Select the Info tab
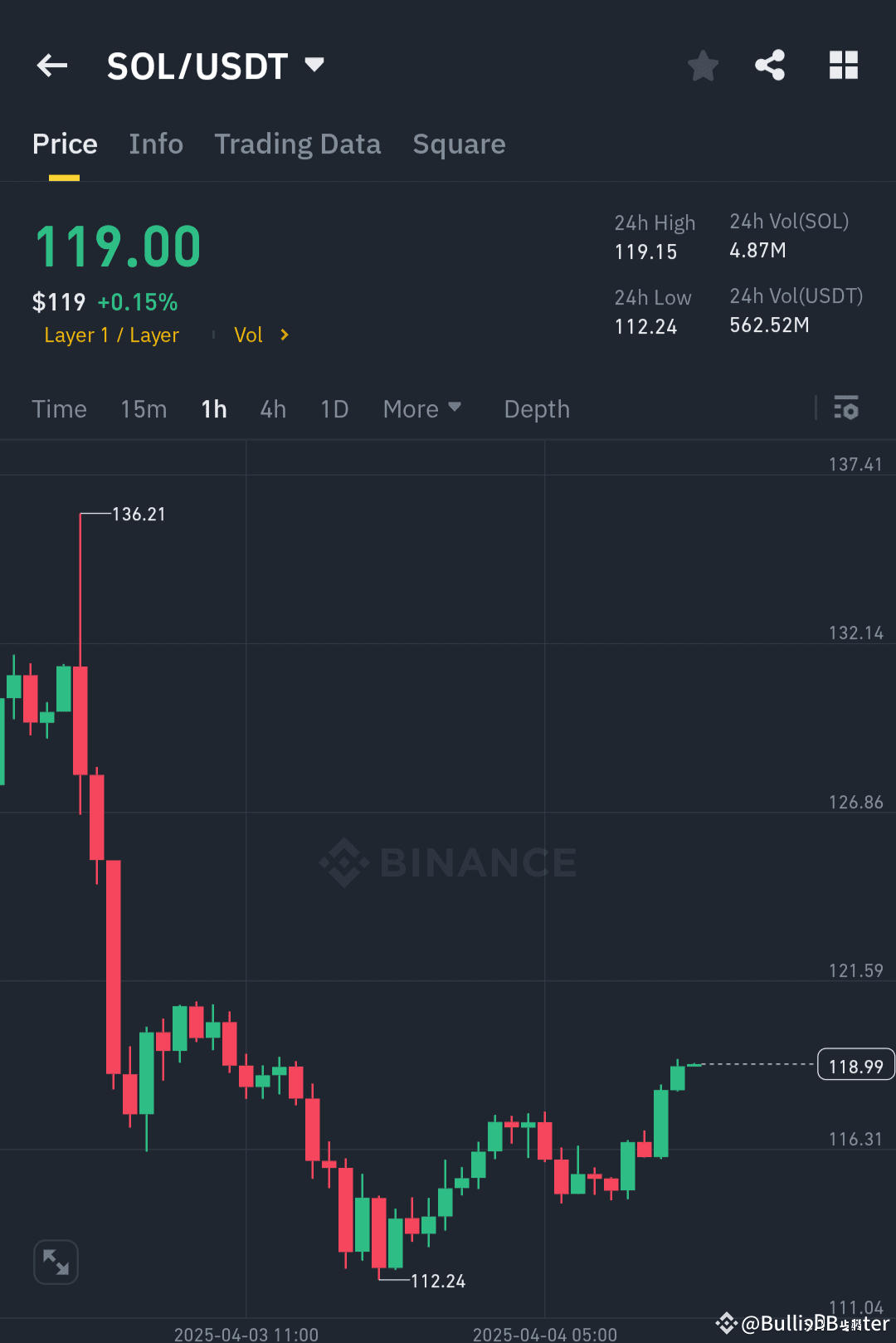 pos(156,144)
